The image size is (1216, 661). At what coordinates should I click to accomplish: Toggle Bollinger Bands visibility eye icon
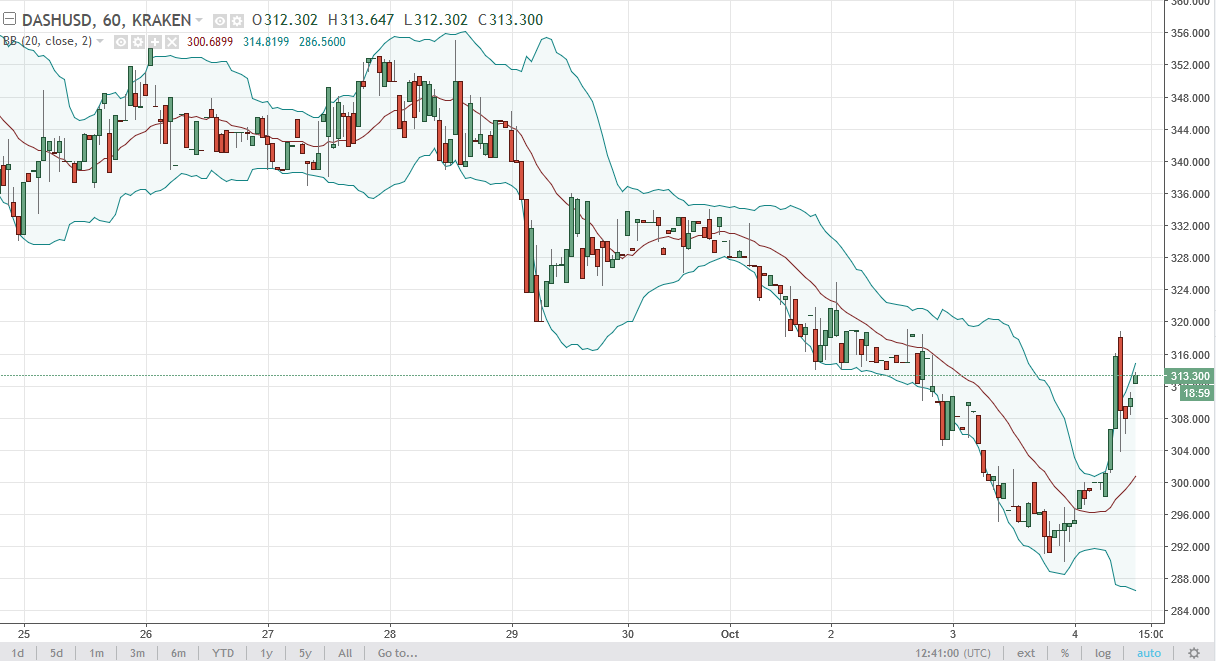pyautogui.click(x=120, y=41)
